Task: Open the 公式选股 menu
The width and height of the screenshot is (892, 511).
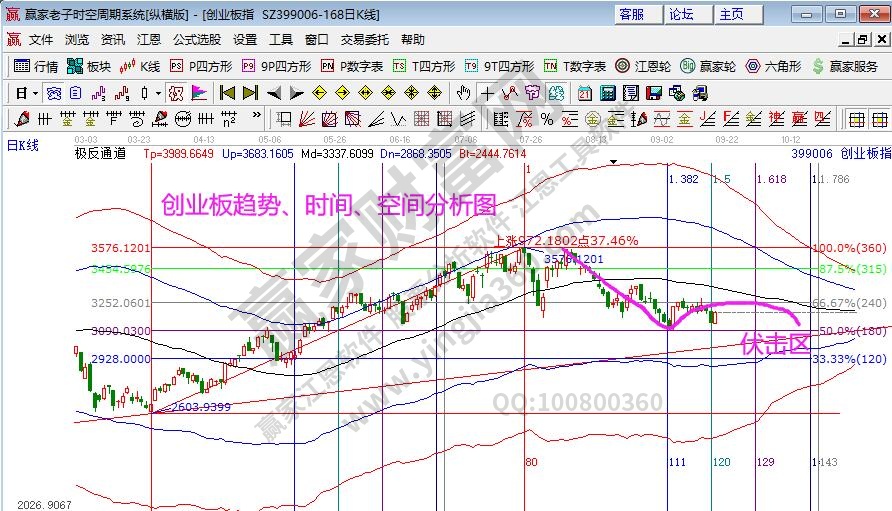Action: click(197, 40)
